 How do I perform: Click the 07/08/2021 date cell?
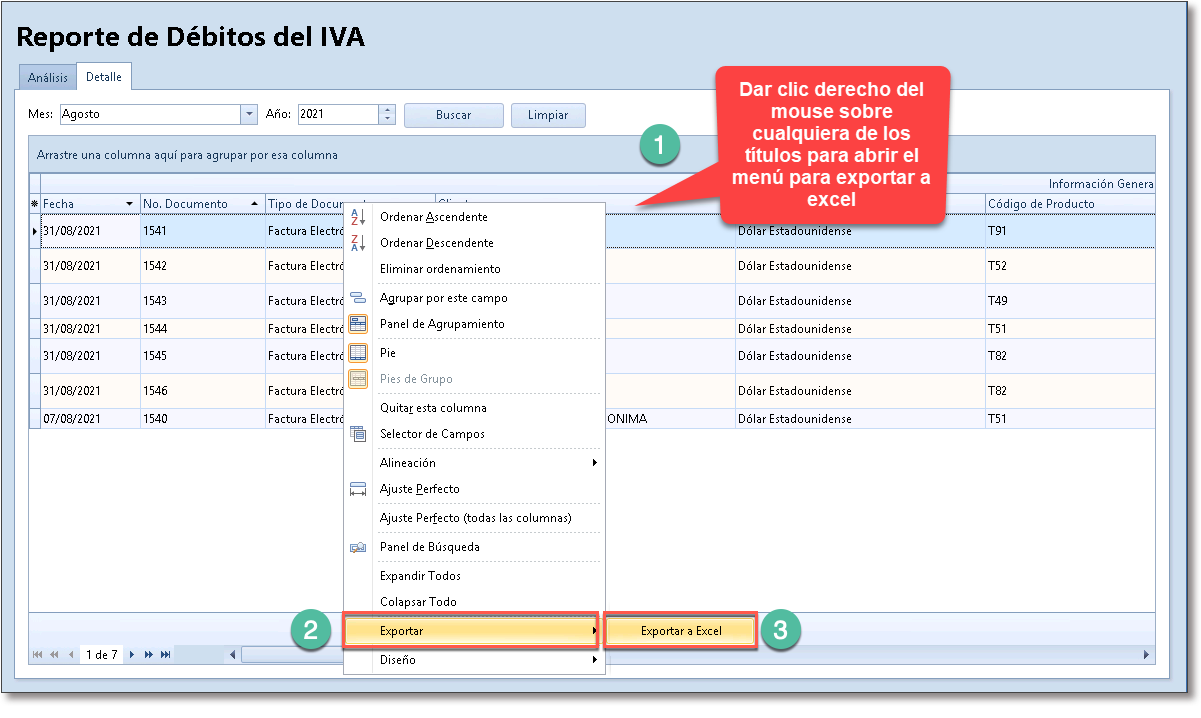click(90, 419)
